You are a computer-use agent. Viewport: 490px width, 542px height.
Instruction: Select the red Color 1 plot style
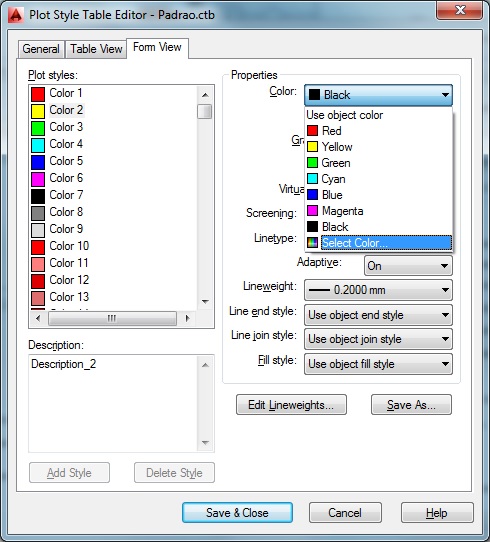tap(57, 93)
